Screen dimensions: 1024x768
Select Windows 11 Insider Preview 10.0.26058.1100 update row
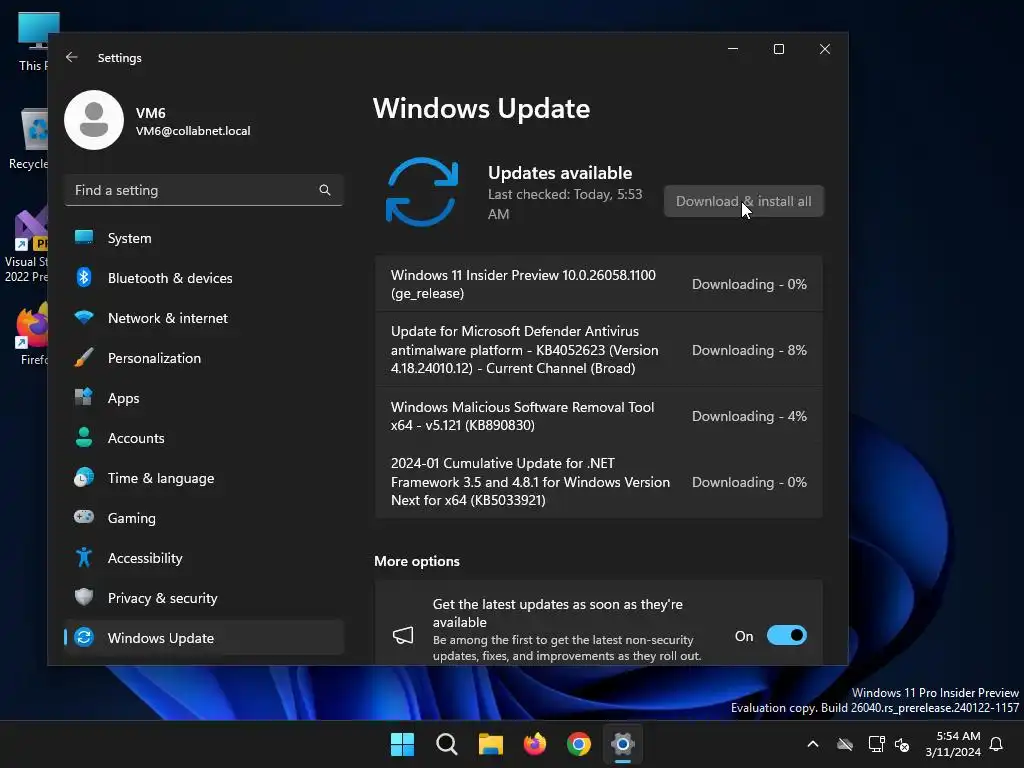[599, 284]
